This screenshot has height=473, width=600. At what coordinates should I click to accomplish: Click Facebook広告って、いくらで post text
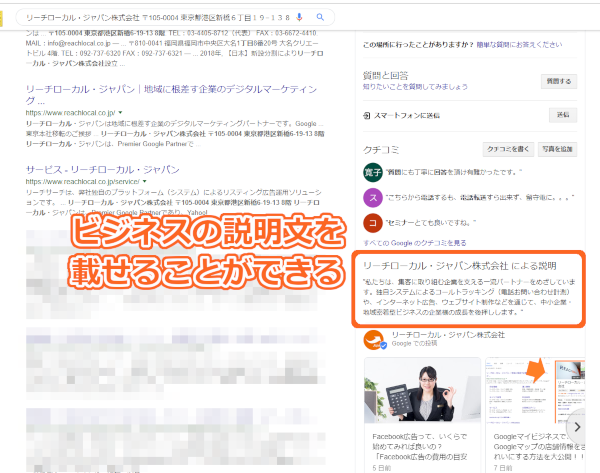point(420,446)
